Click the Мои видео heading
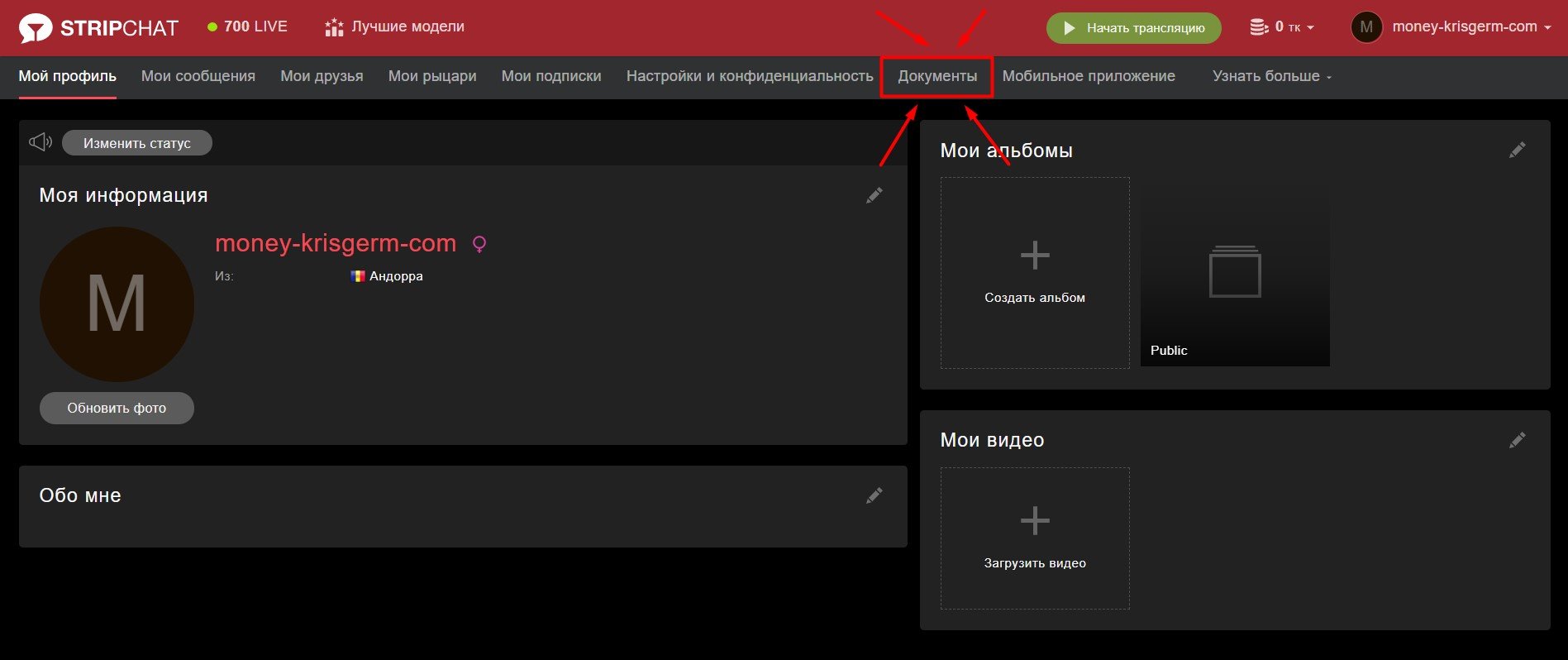Viewport: 1568px width, 660px height. (x=992, y=440)
